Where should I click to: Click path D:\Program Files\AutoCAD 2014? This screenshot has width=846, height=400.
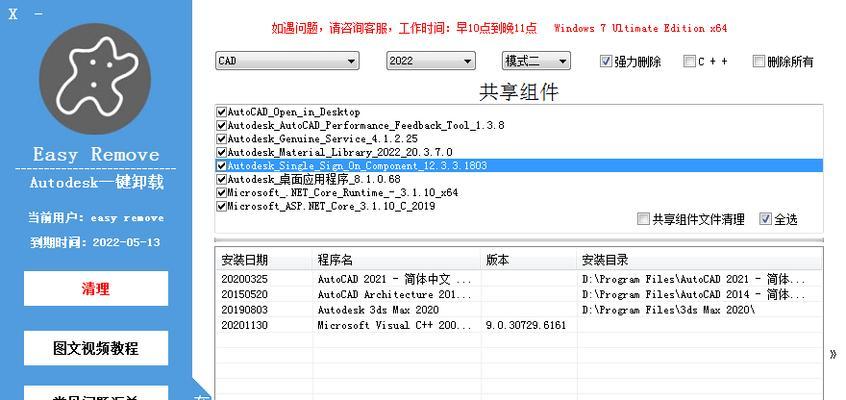pyautogui.click(x=694, y=295)
